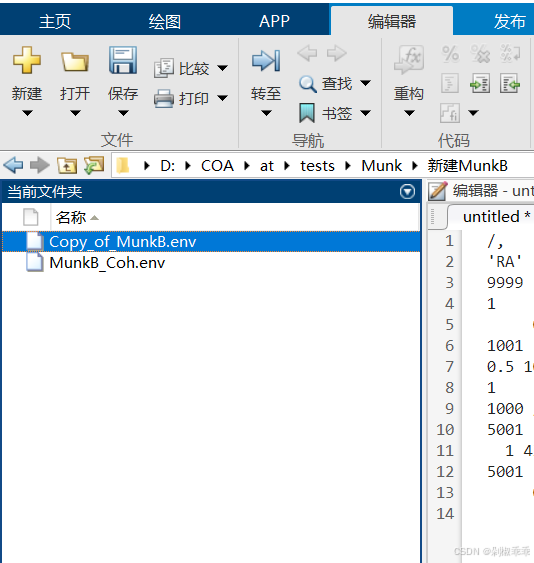The height and width of the screenshot is (563, 534).
Task: Open the Save (保存) dropdown arrow
Action: (x=123, y=113)
